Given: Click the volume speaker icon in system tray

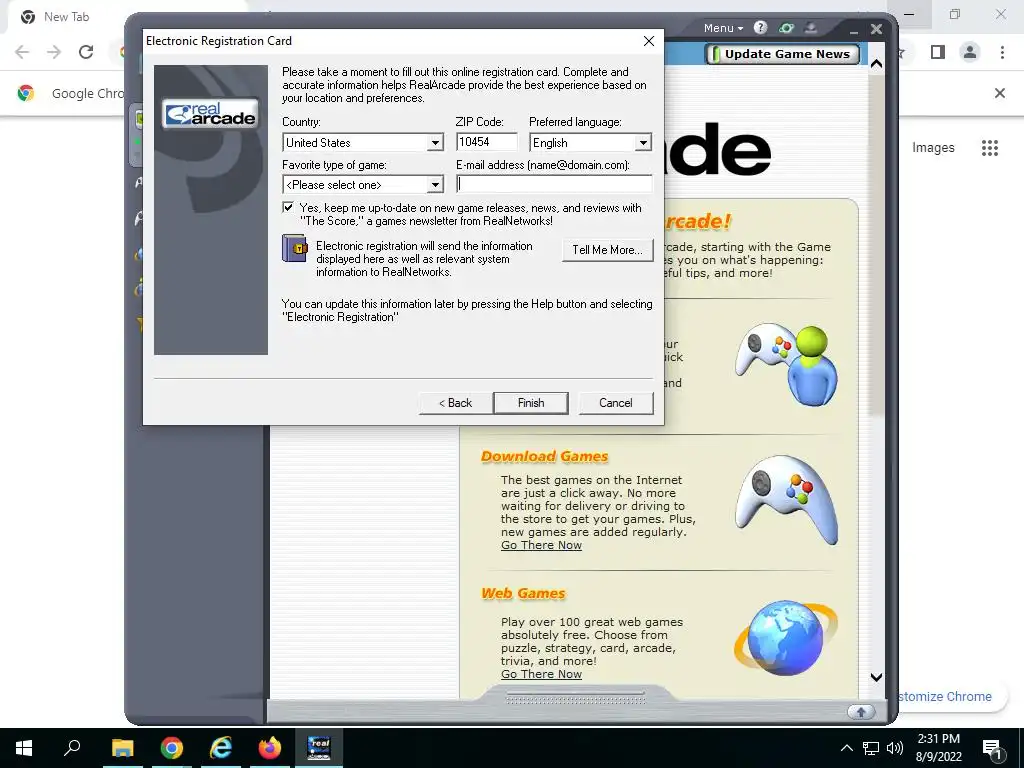Looking at the screenshot, I should [x=895, y=748].
